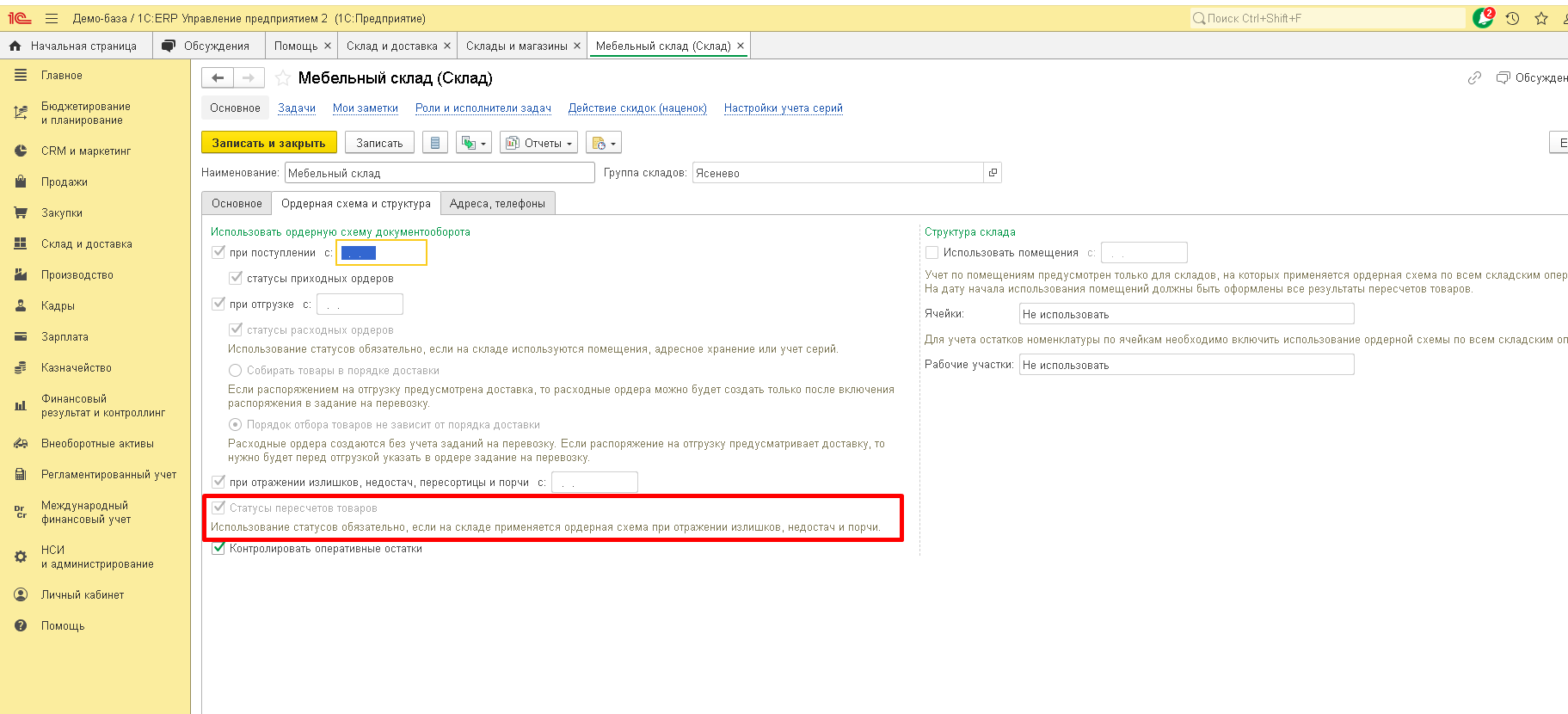Copy link to this object icon

1474,78
